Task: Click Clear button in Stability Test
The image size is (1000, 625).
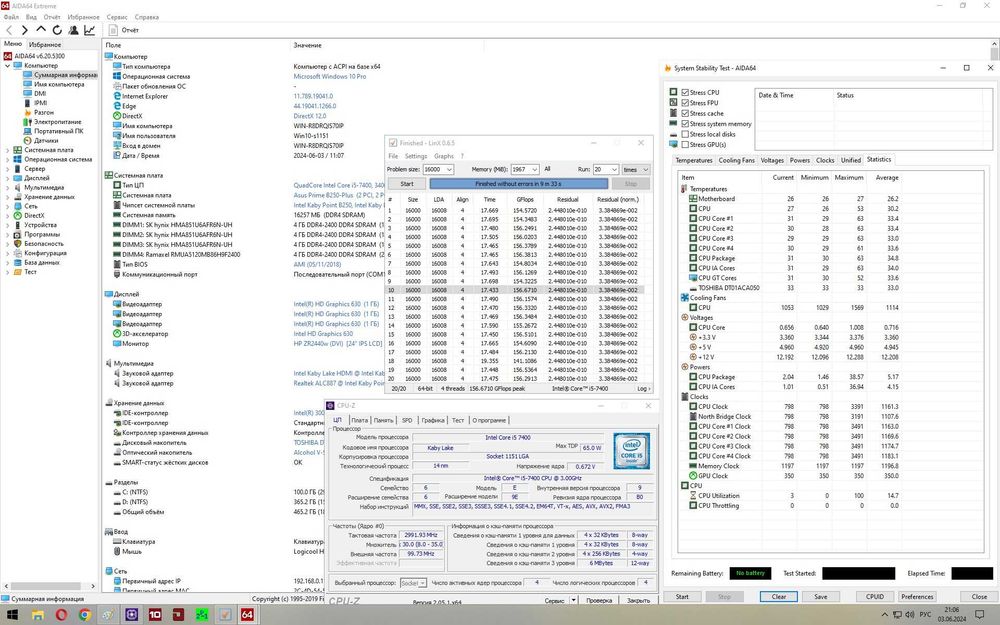Action: 779,597
